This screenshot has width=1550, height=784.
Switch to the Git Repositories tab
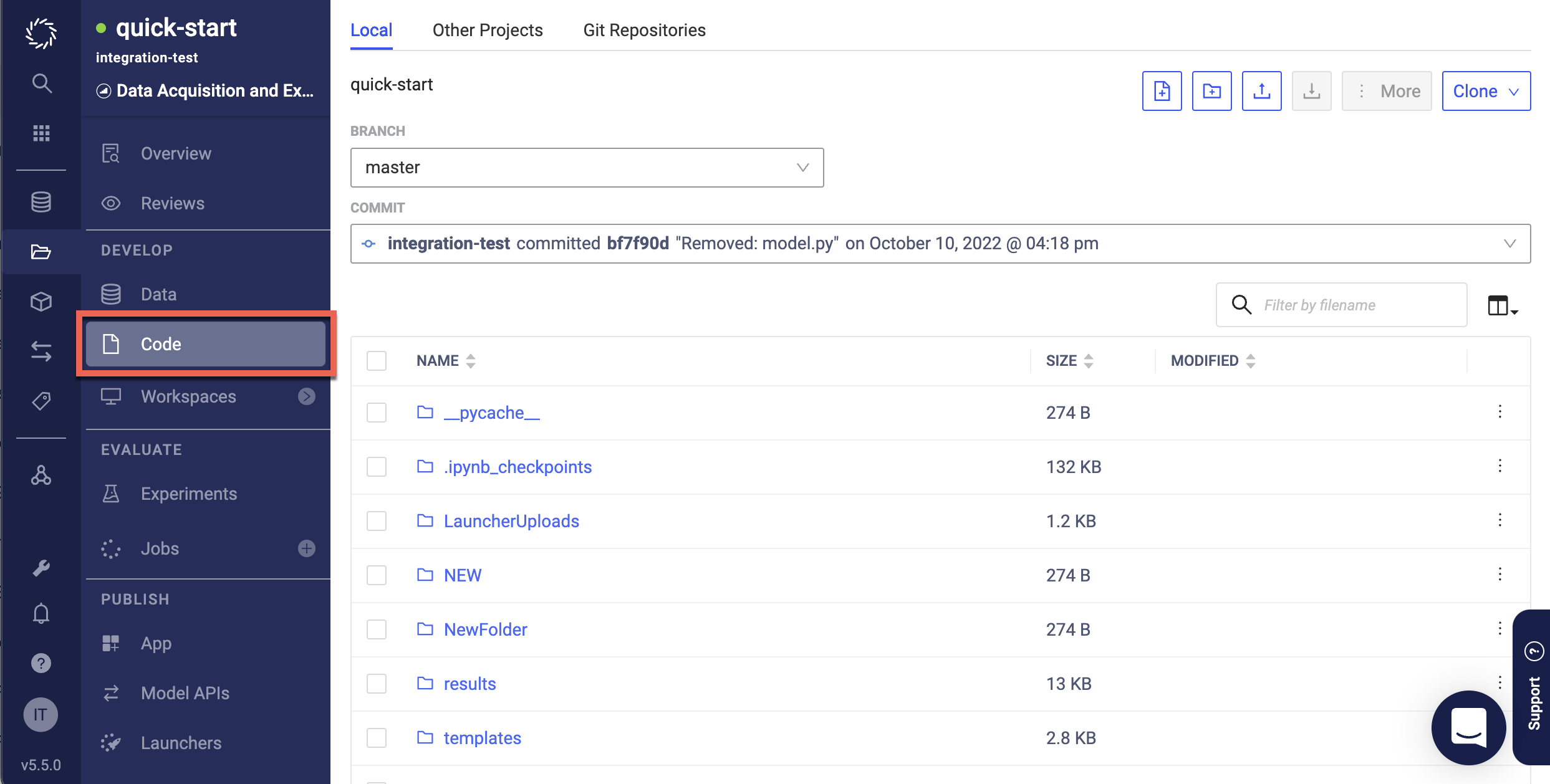click(x=645, y=29)
